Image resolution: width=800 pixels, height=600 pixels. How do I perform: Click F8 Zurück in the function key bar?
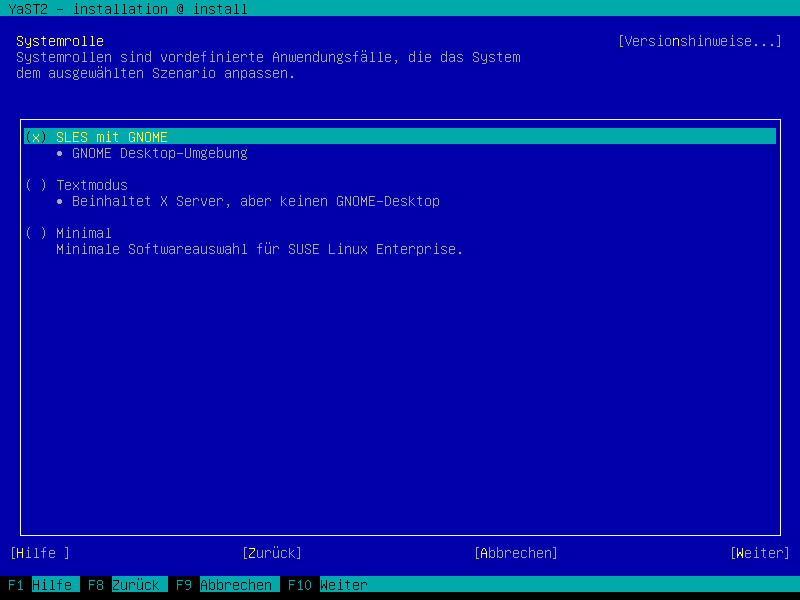coord(124,585)
